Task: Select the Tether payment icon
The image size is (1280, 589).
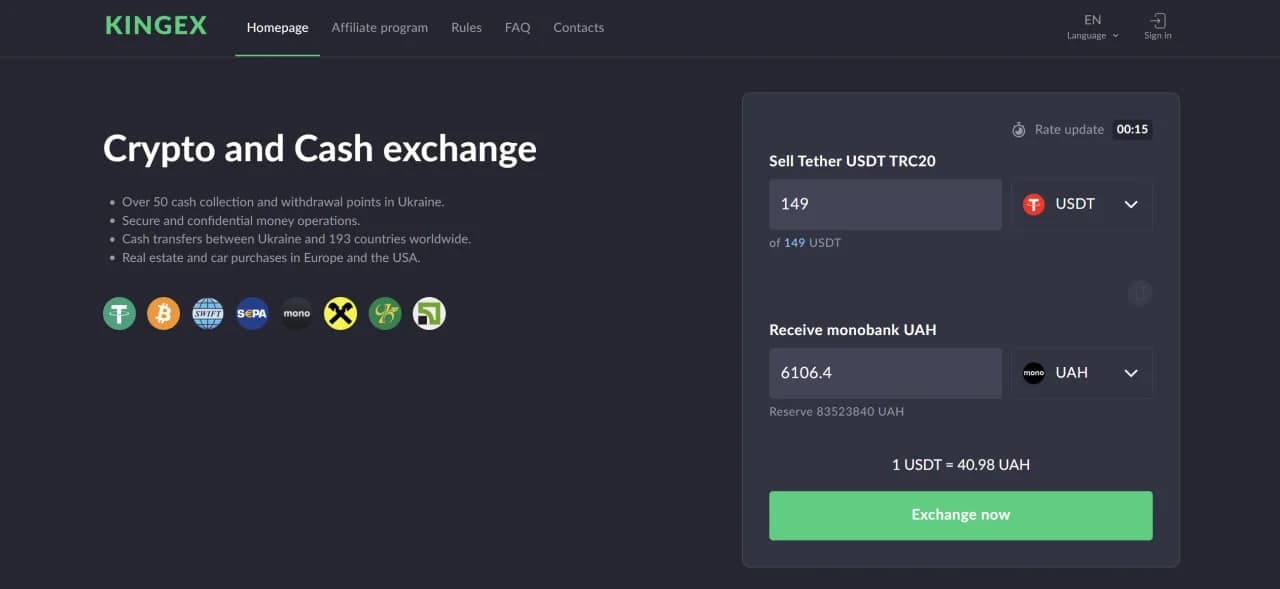Action: [x=119, y=313]
